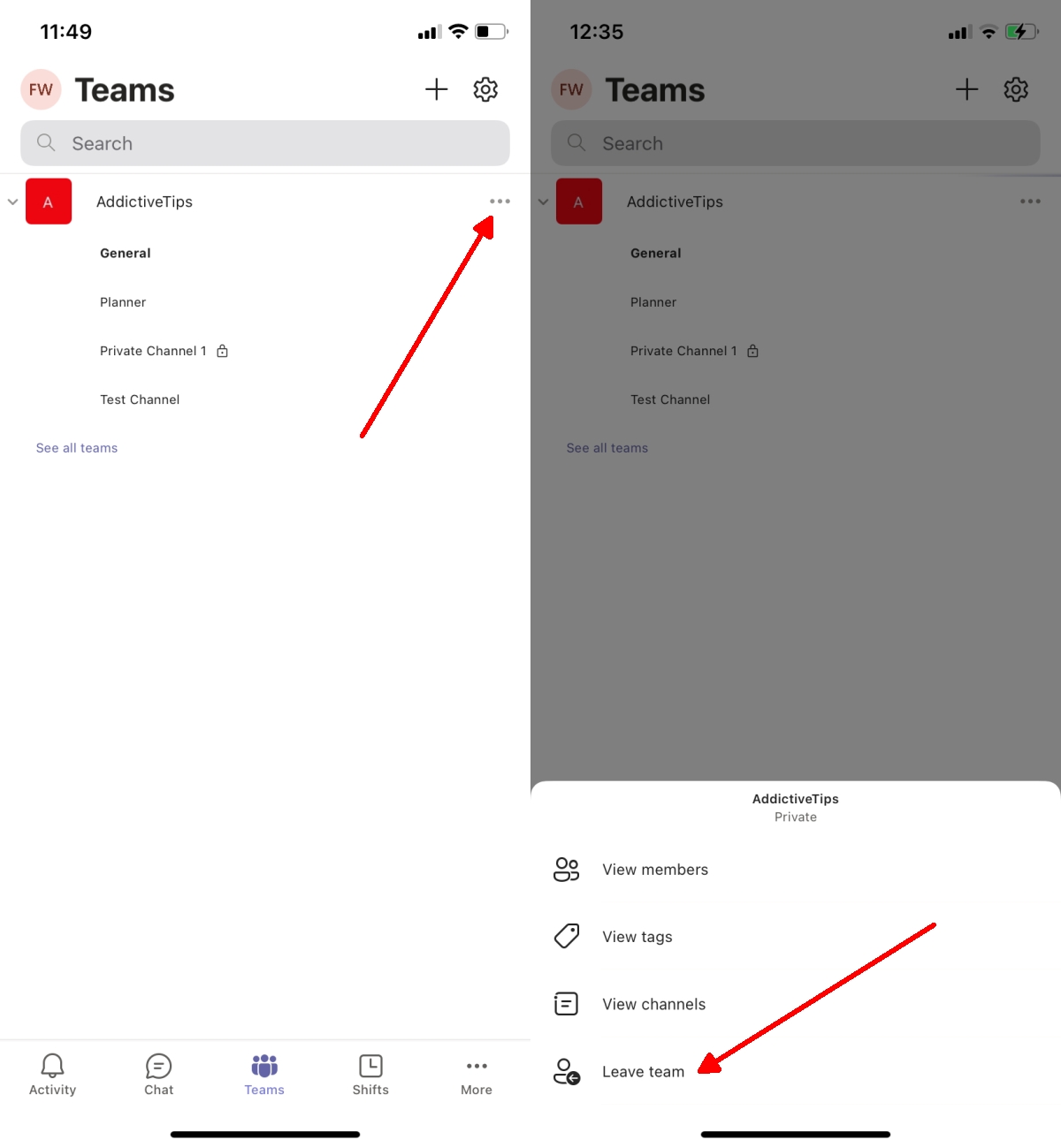Open the Shifts clock tab
The height and width of the screenshot is (1148, 1061).
(x=370, y=1074)
